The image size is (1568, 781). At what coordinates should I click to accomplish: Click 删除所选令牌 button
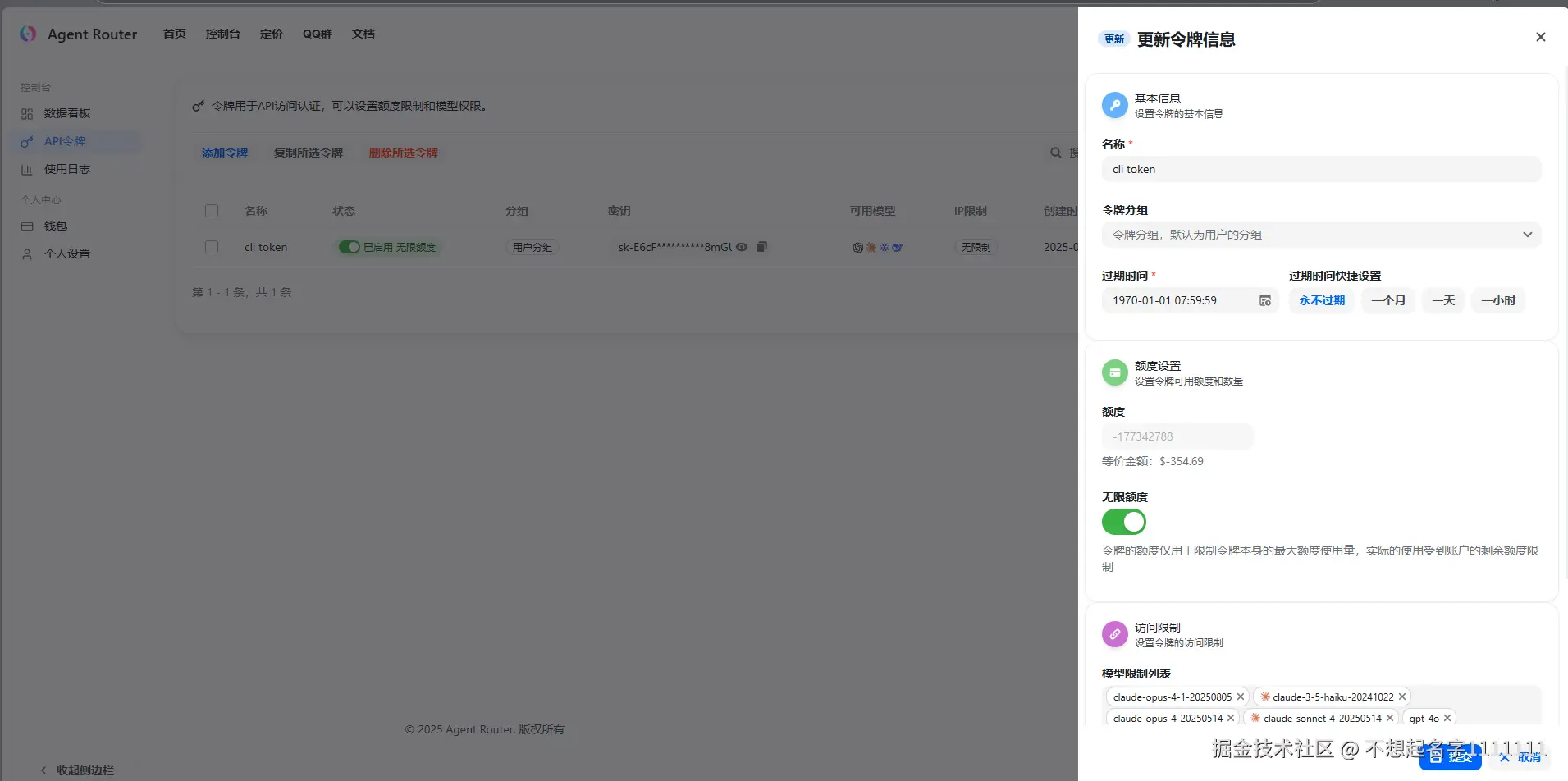(404, 153)
